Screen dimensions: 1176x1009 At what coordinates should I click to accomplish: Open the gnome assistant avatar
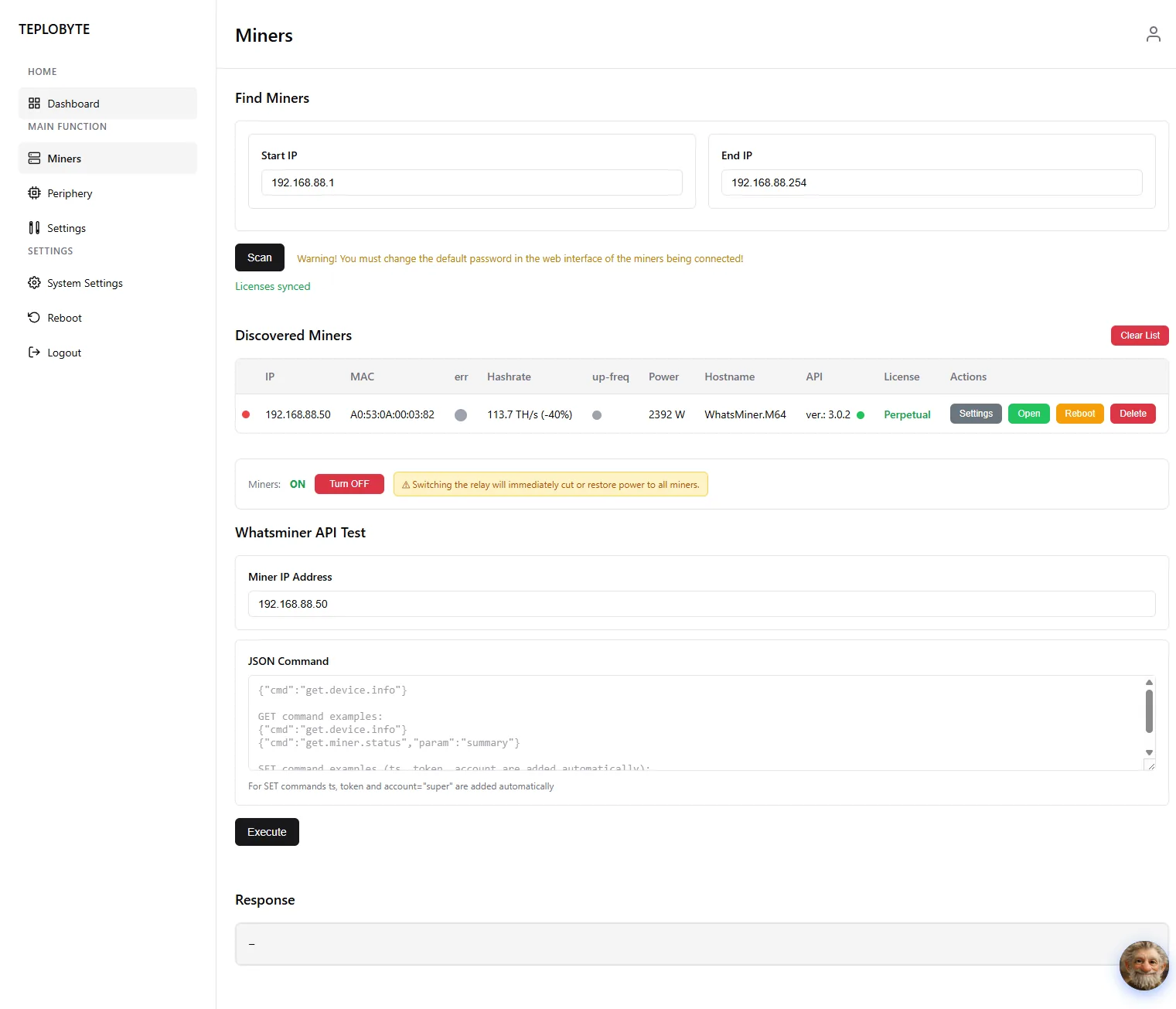point(1144,966)
